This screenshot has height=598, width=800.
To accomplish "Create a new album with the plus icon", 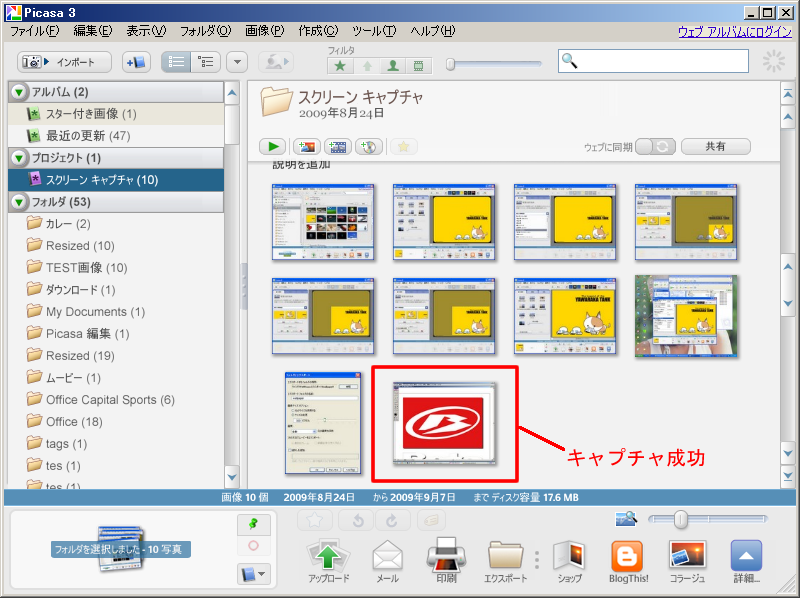I will 136,62.
